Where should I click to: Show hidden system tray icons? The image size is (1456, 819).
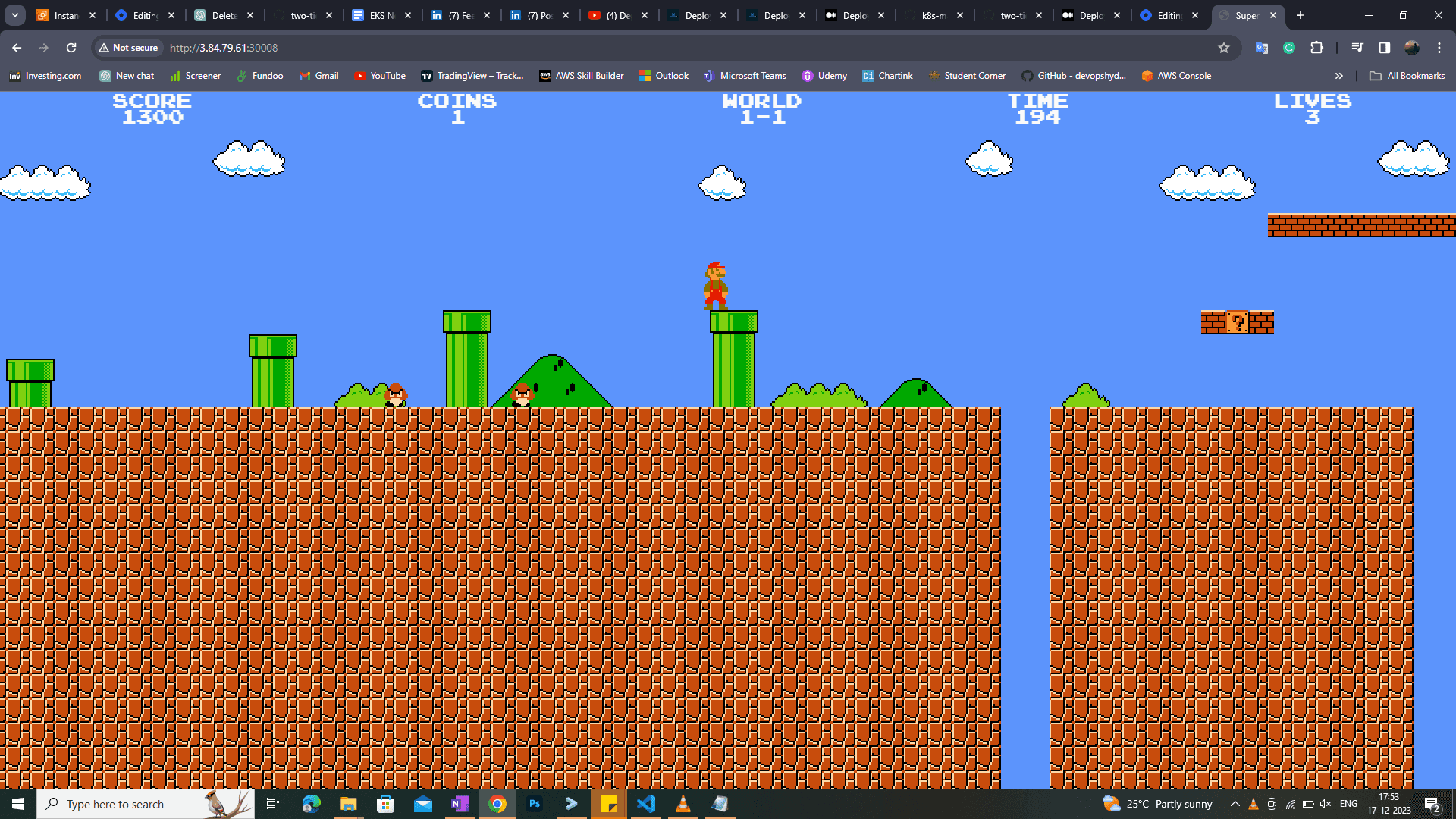click(x=1235, y=804)
